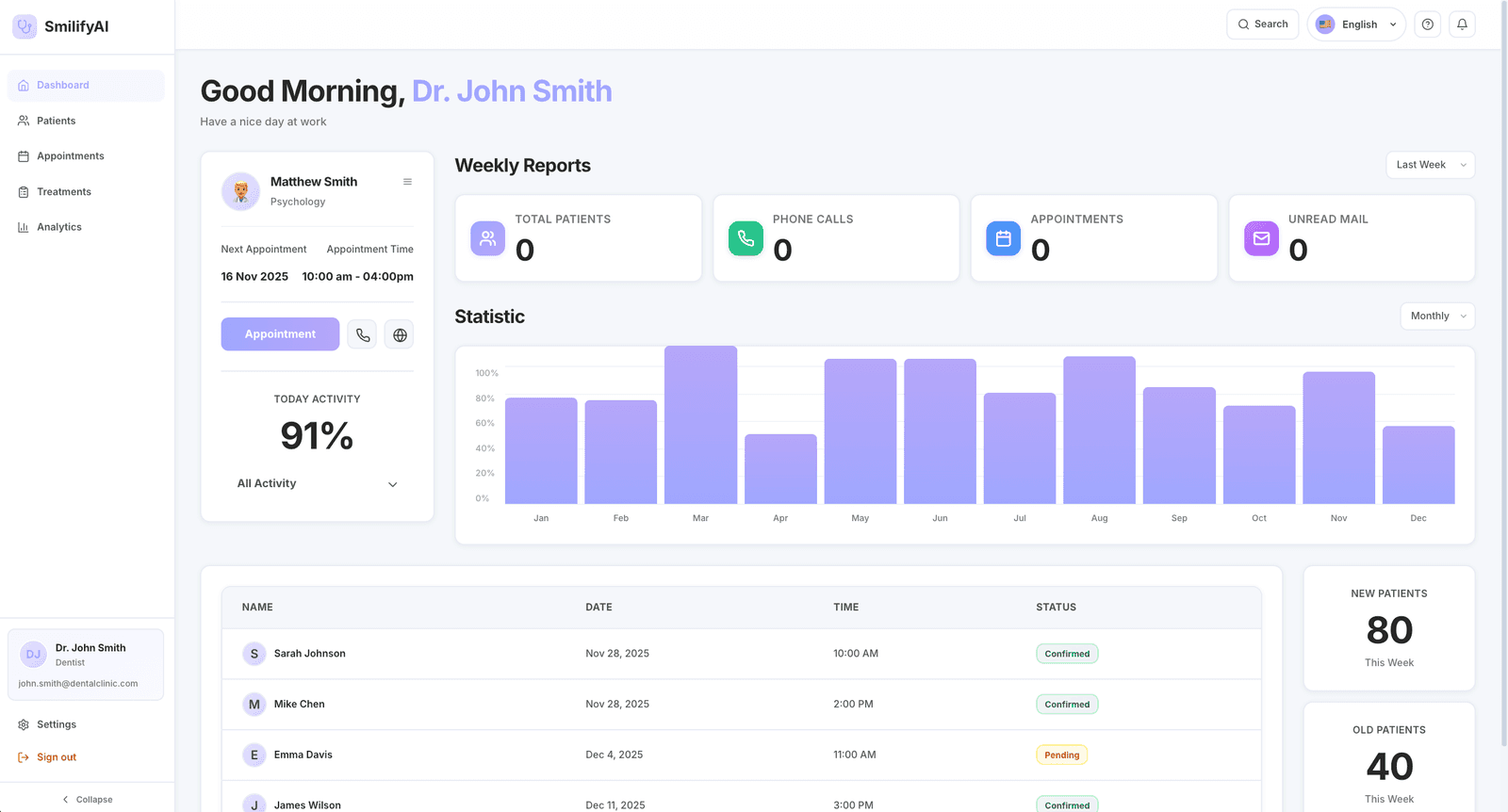Click the Pending status for Emma Davis
This screenshot has width=1508, height=812.
point(1061,755)
